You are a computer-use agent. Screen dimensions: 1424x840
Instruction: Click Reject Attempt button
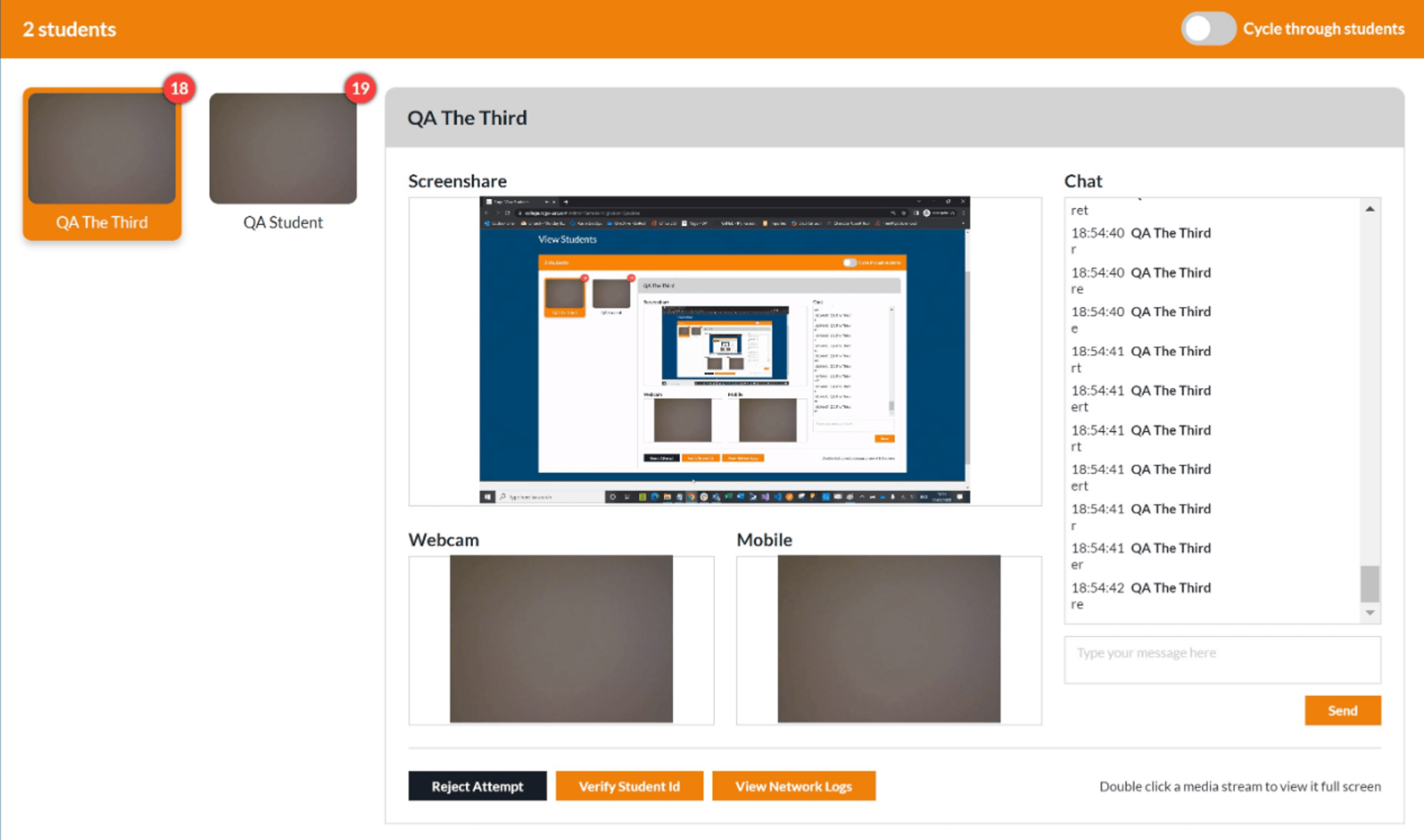click(477, 786)
